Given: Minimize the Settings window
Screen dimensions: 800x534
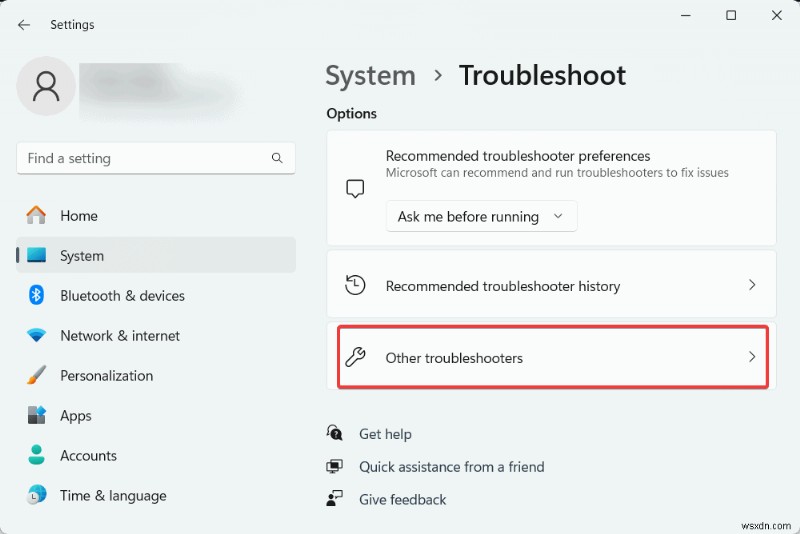Looking at the screenshot, I should tap(686, 15).
